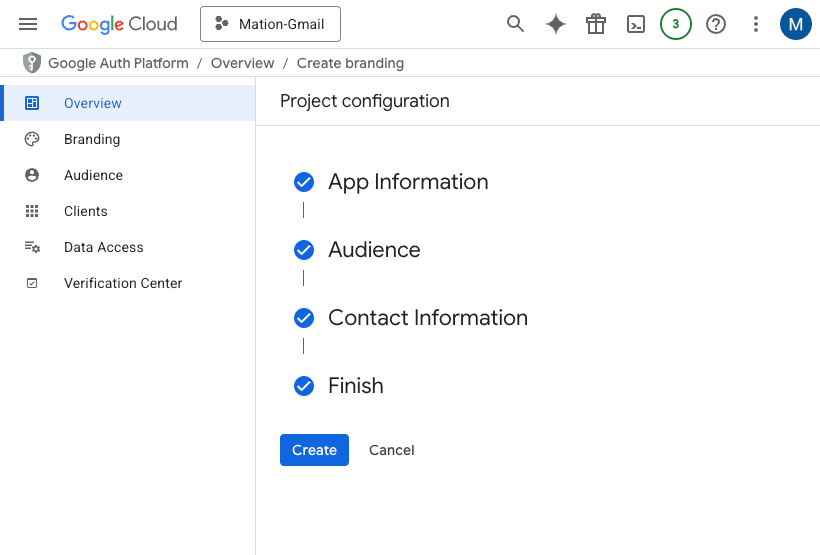Click the Overview dashboard icon in sidebar
Image resolution: width=820 pixels, height=555 pixels.
click(32, 103)
